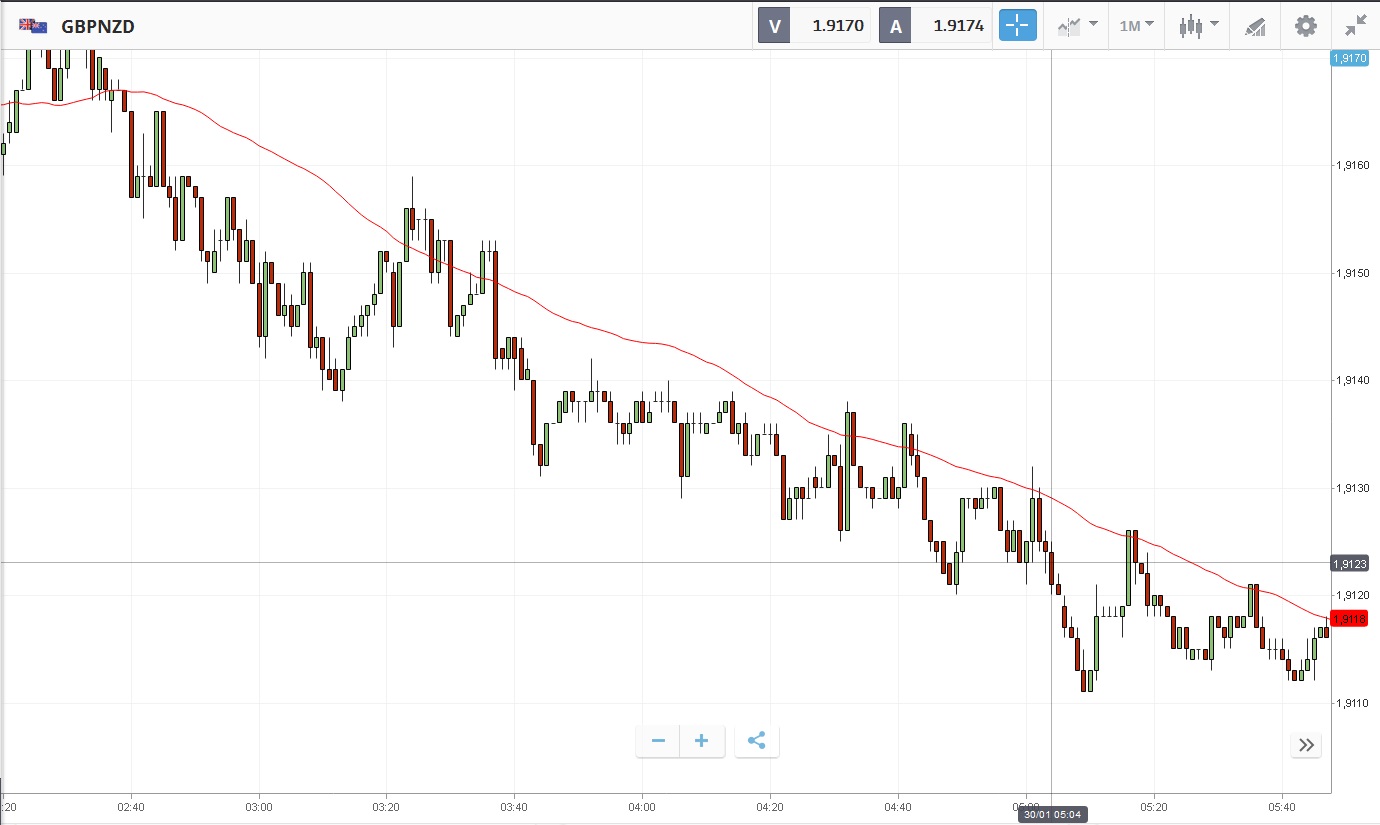
Task: Toggle the crosshair cursor tool
Action: (x=1018, y=26)
